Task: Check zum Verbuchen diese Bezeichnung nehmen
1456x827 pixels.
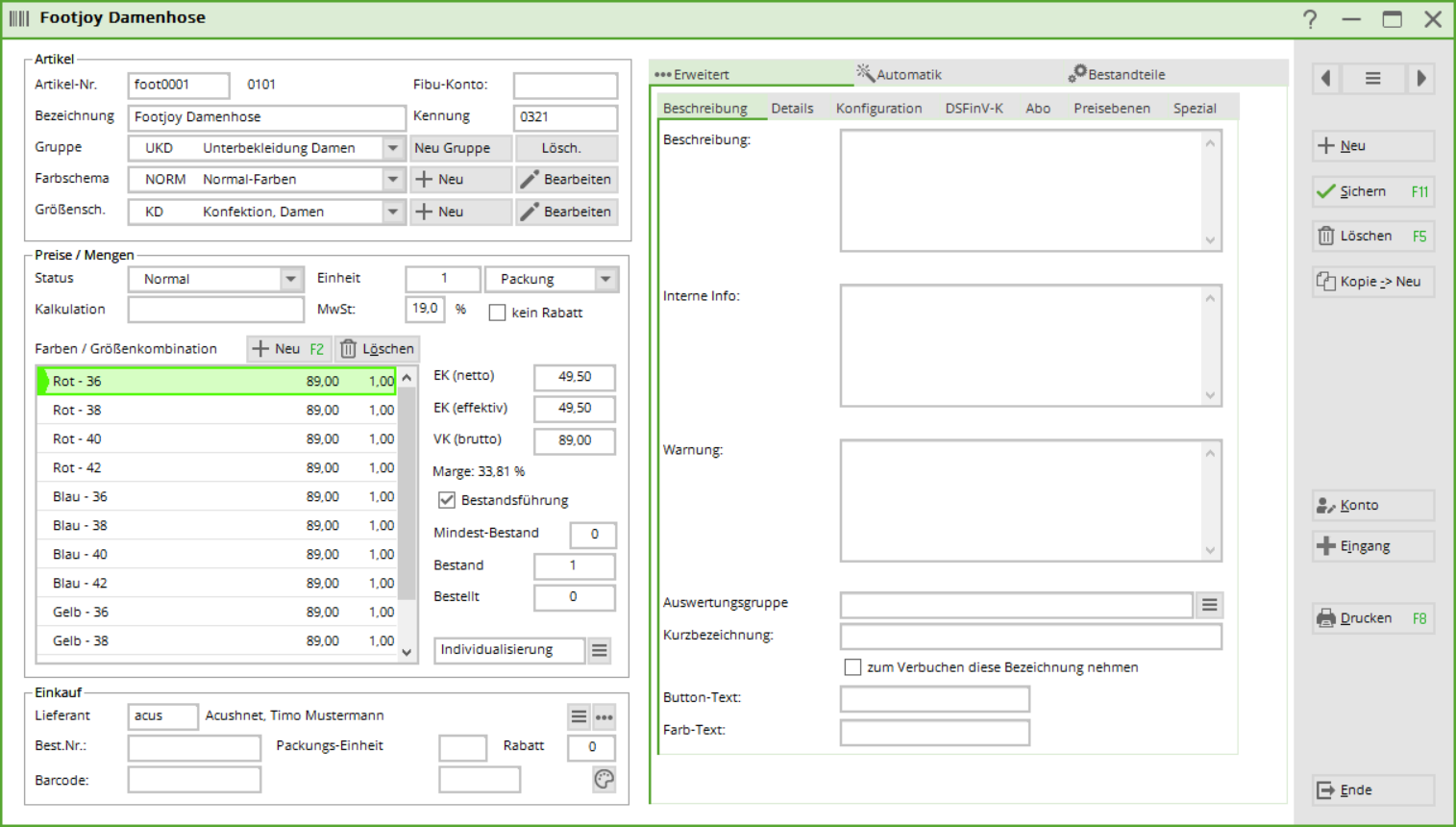Action: point(852,667)
